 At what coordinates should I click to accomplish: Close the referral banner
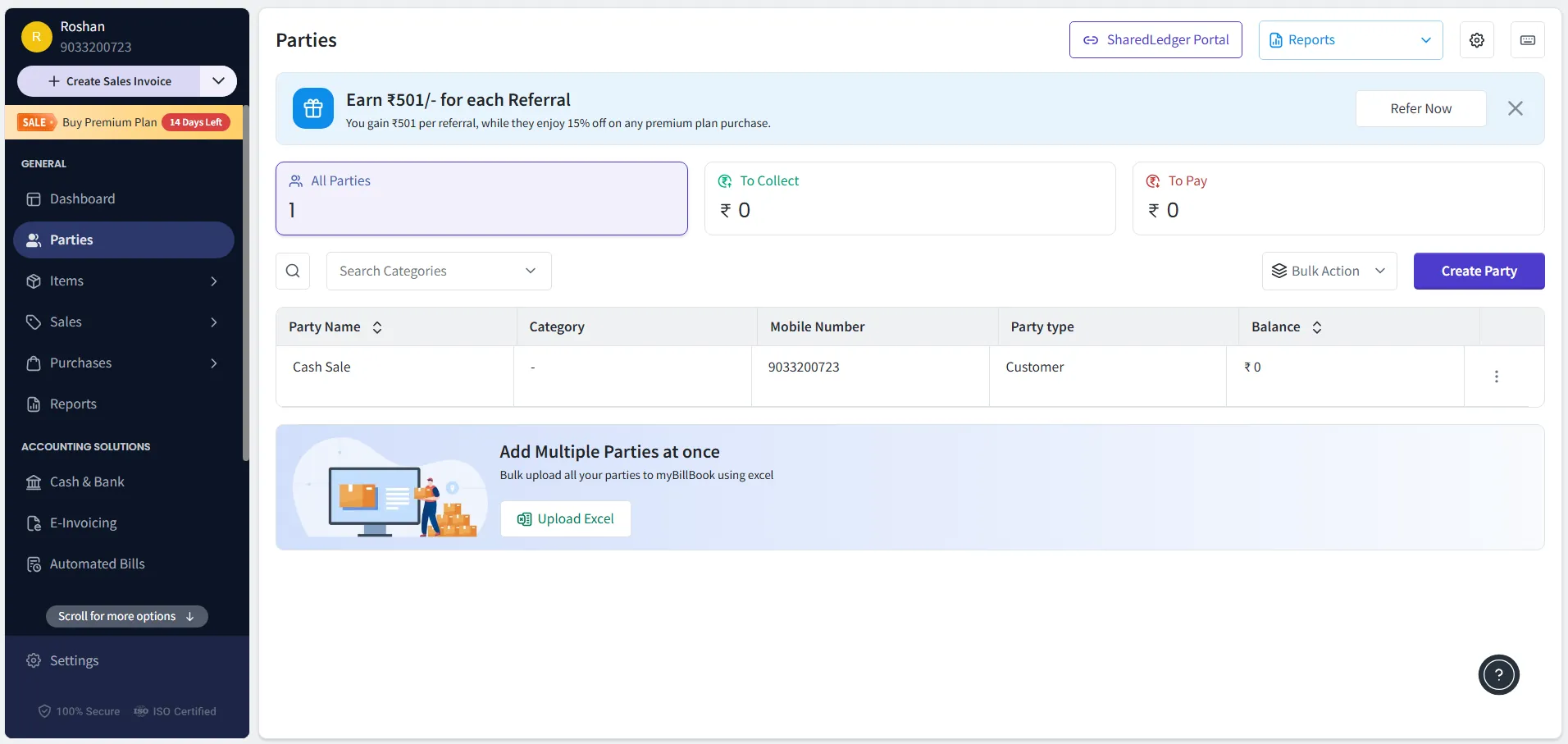[x=1515, y=108]
